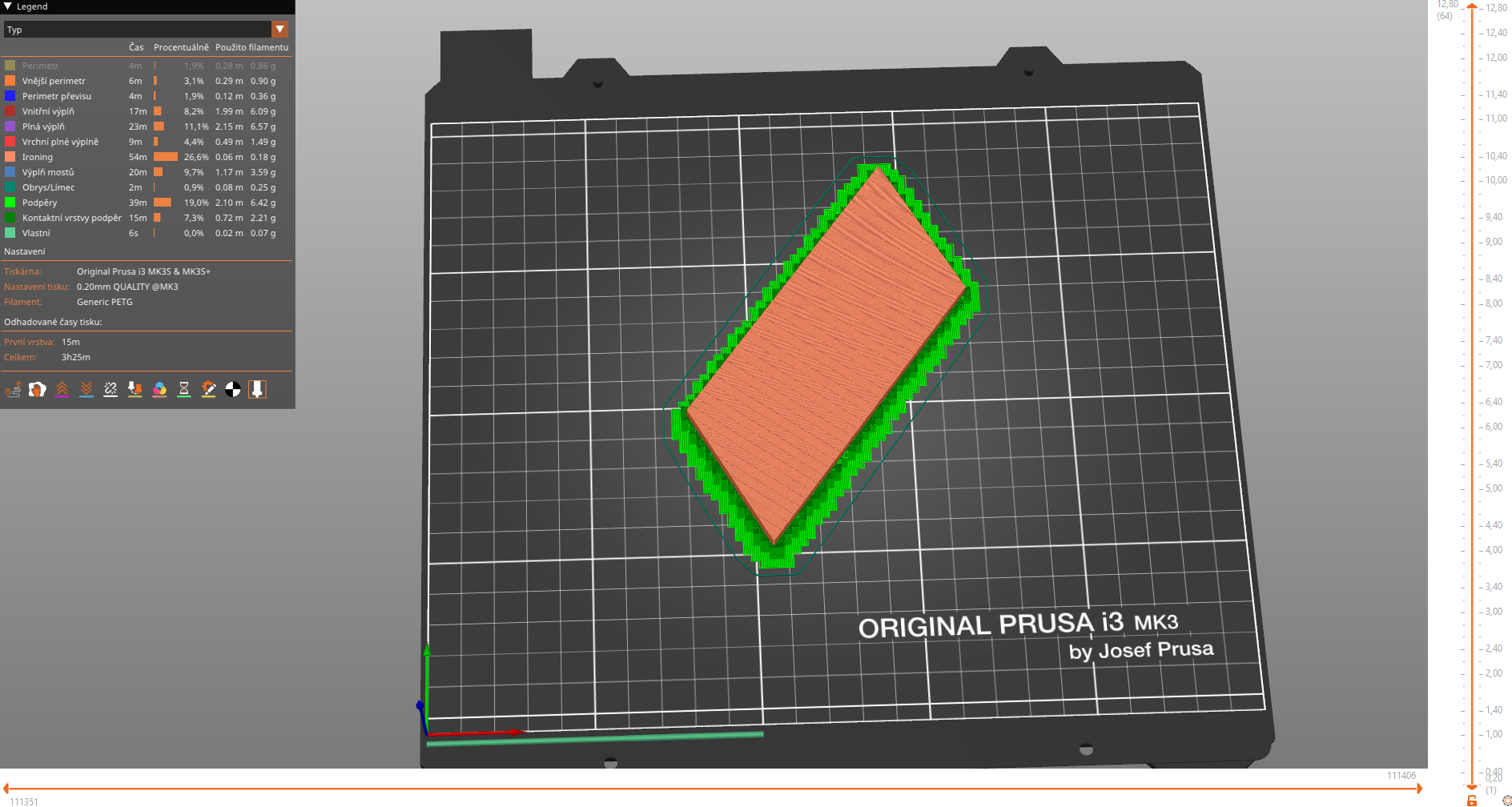
Task: Collapse the Legend panel triangle
Action: click(x=8, y=6)
